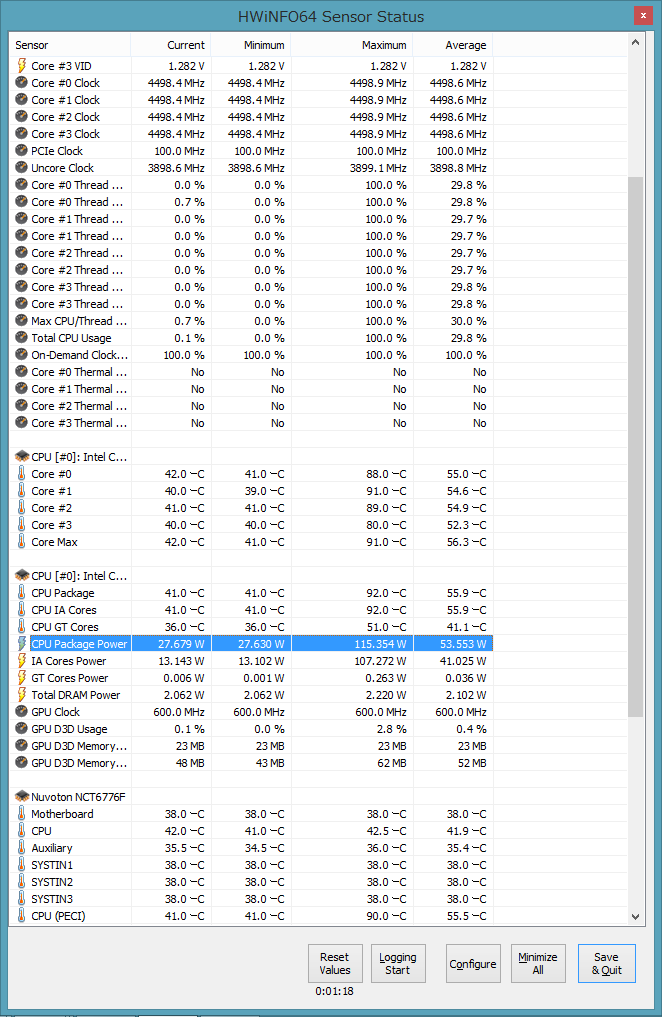
Task: Click the GPU D3D Usage gauge icon
Action: pyautogui.click(x=21, y=728)
